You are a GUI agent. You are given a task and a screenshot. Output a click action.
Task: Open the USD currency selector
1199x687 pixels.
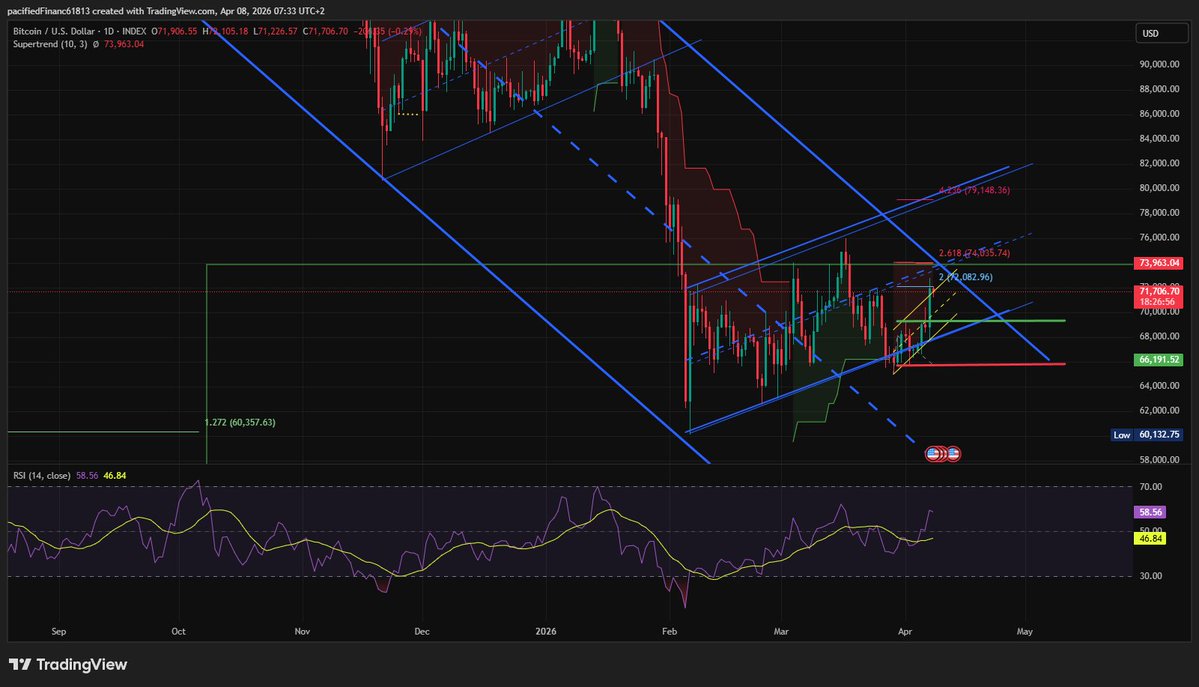(x=1161, y=33)
